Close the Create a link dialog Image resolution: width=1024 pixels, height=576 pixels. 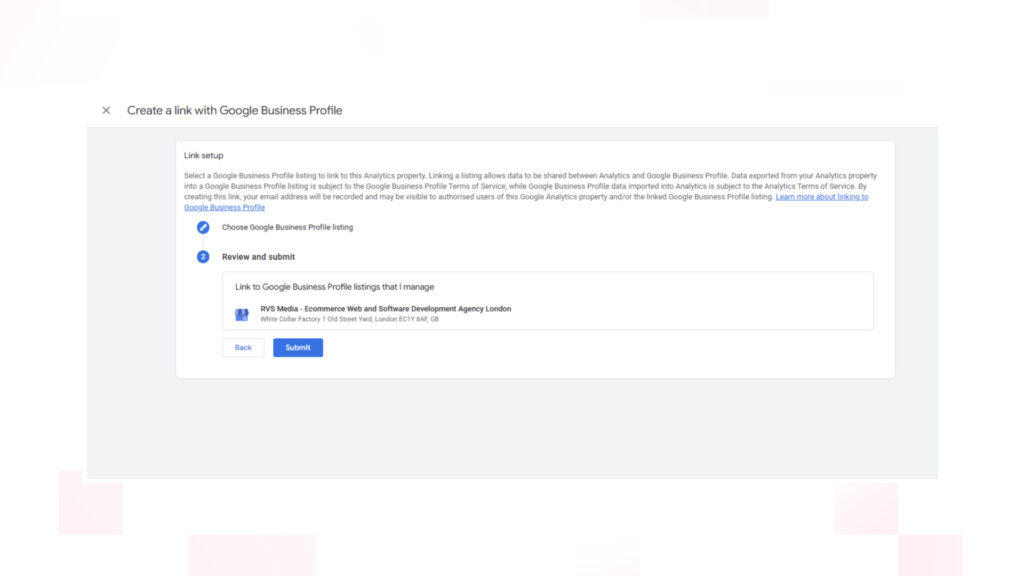pos(106,110)
